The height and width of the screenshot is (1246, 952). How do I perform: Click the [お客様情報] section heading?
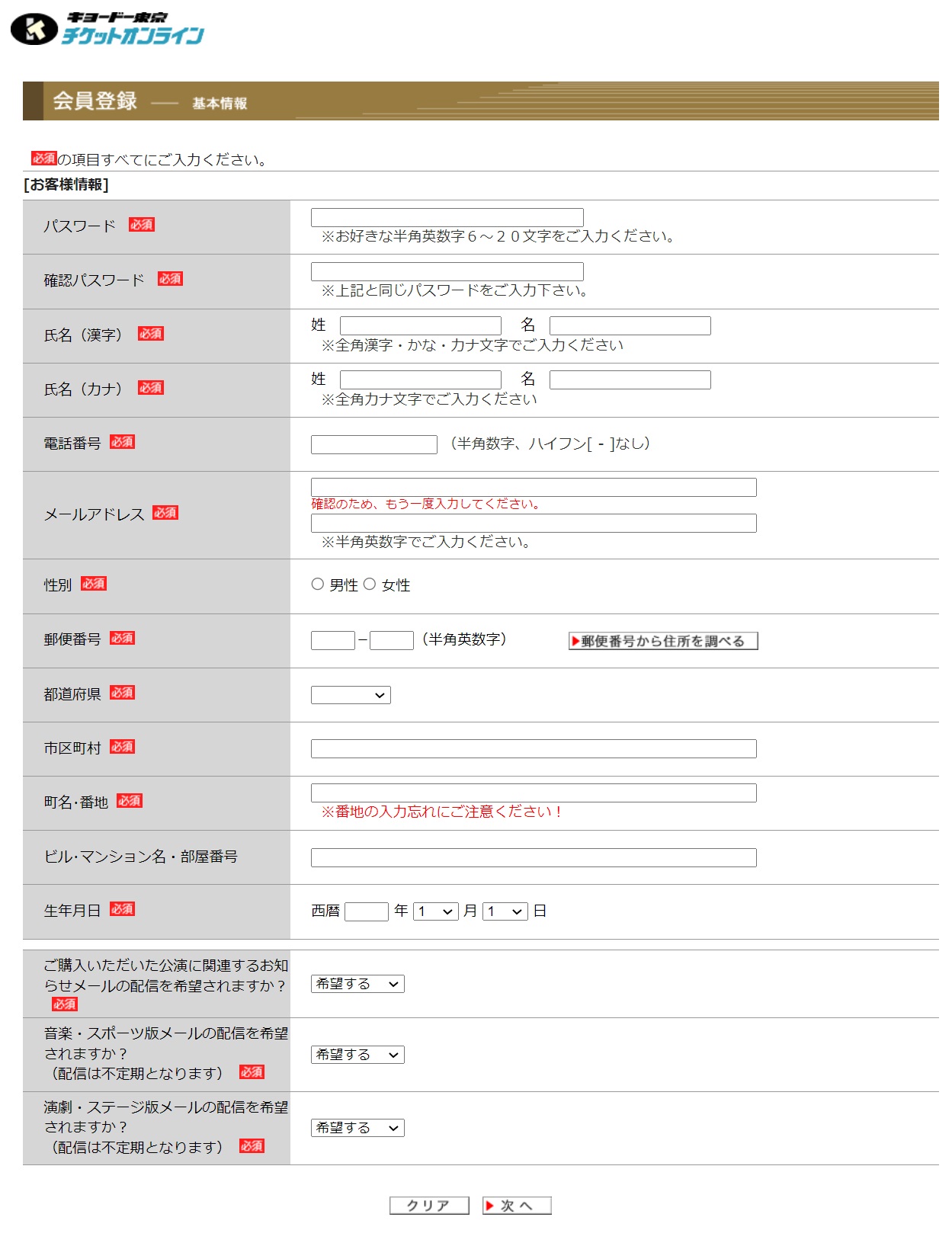66,184
